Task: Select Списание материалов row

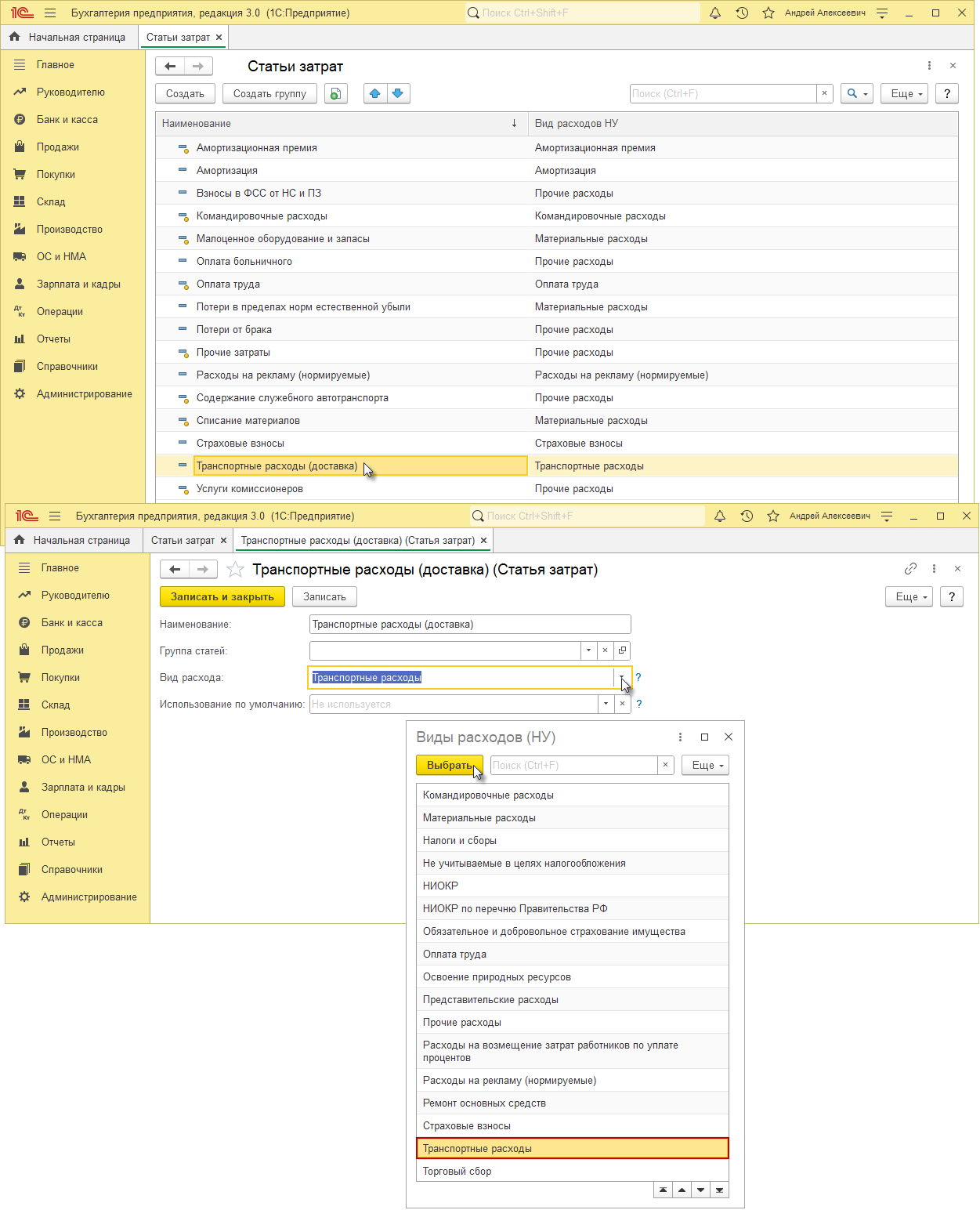Action: click(556, 420)
